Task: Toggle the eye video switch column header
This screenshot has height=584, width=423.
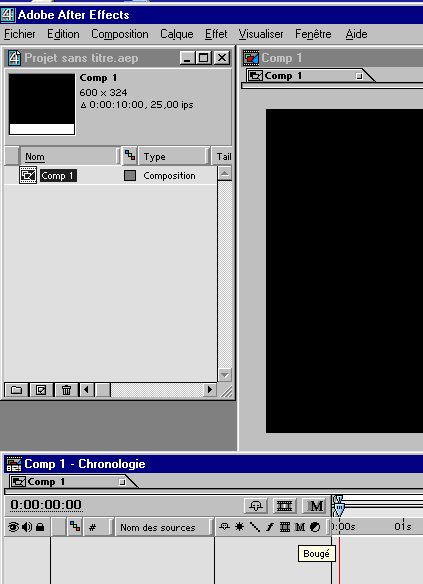Action: tap(13, 527)
